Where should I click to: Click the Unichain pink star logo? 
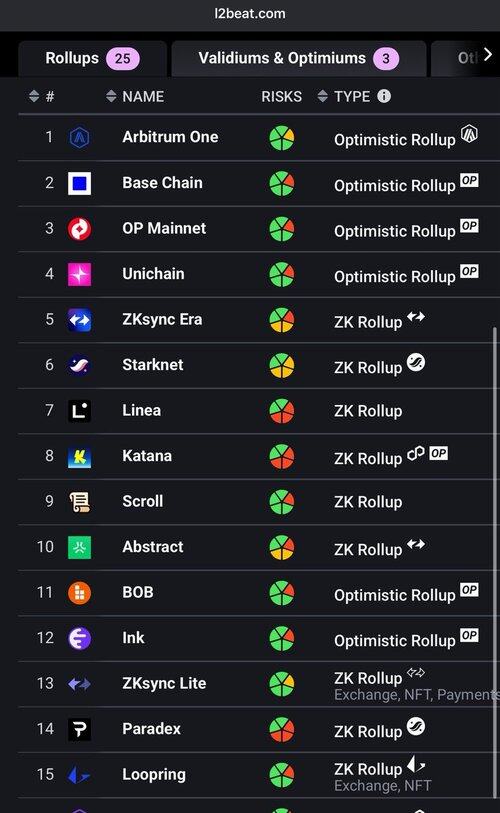79,274
